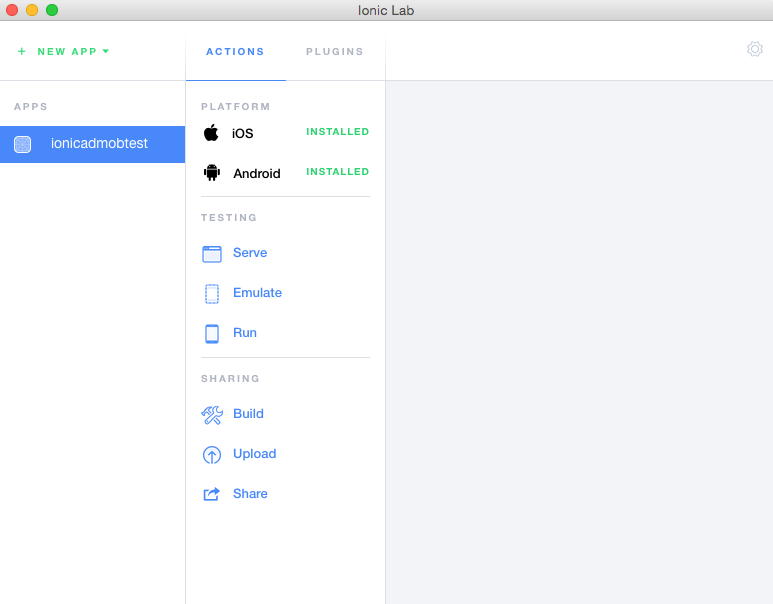Click the Serve link

tap(250, 252)
